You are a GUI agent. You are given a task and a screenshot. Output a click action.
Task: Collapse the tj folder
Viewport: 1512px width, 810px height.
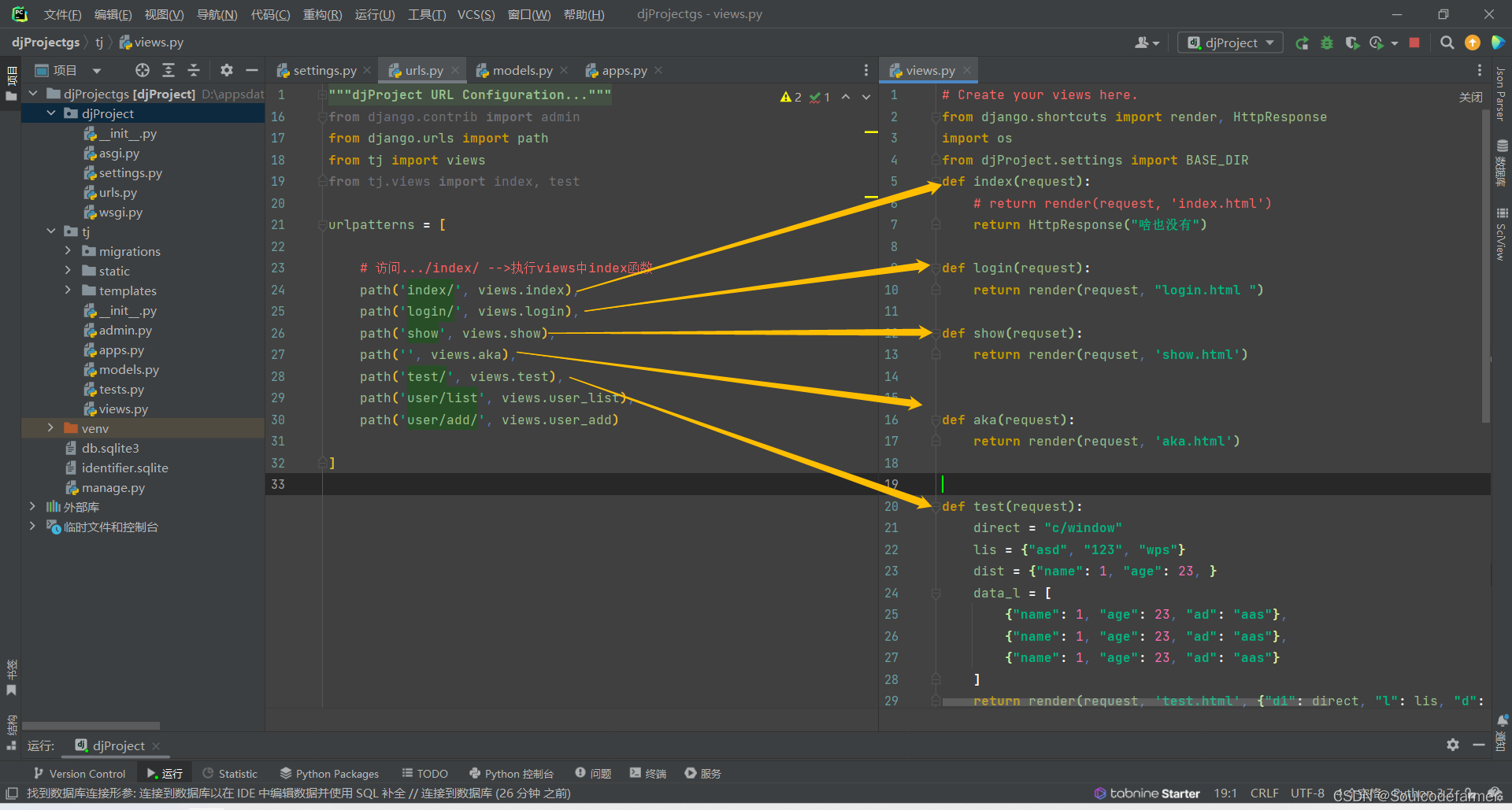coord(51,231)
